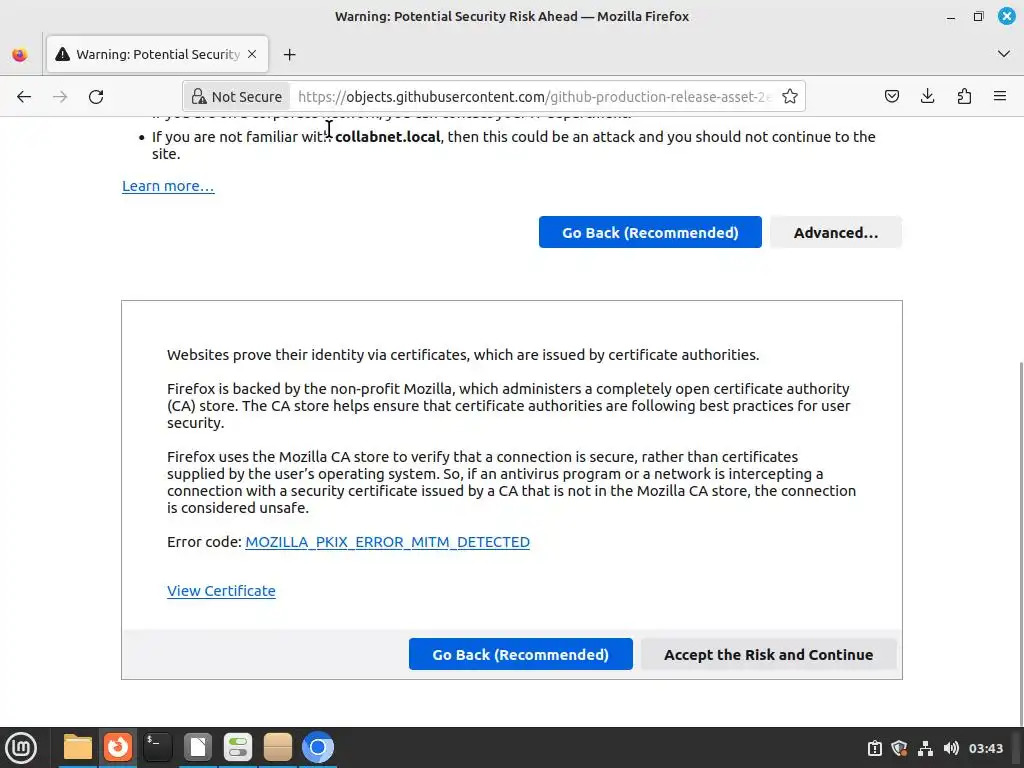Switch to Firefox in the taskbar
Screen dimensions: 1024x768
[118, 747]
